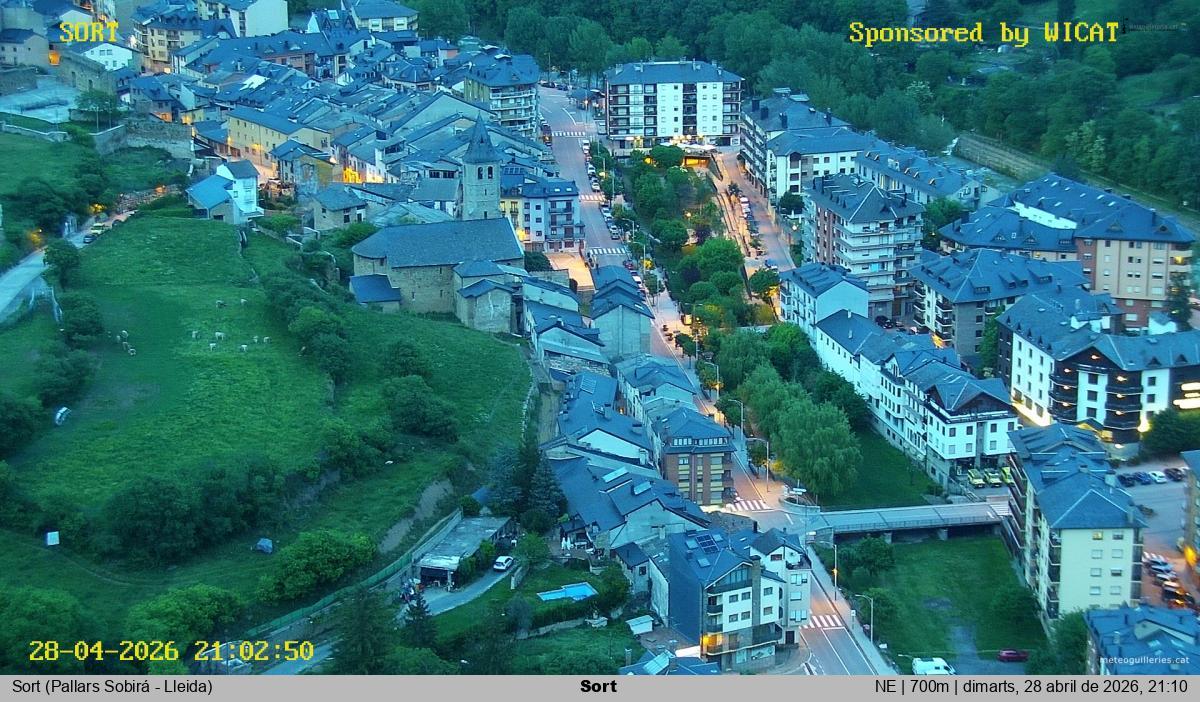Screen dimensions: 1200x702
Task: Click 'Sort (Pallars Sobirá - Lleida)' caption
Action: [x=112, y=687]
